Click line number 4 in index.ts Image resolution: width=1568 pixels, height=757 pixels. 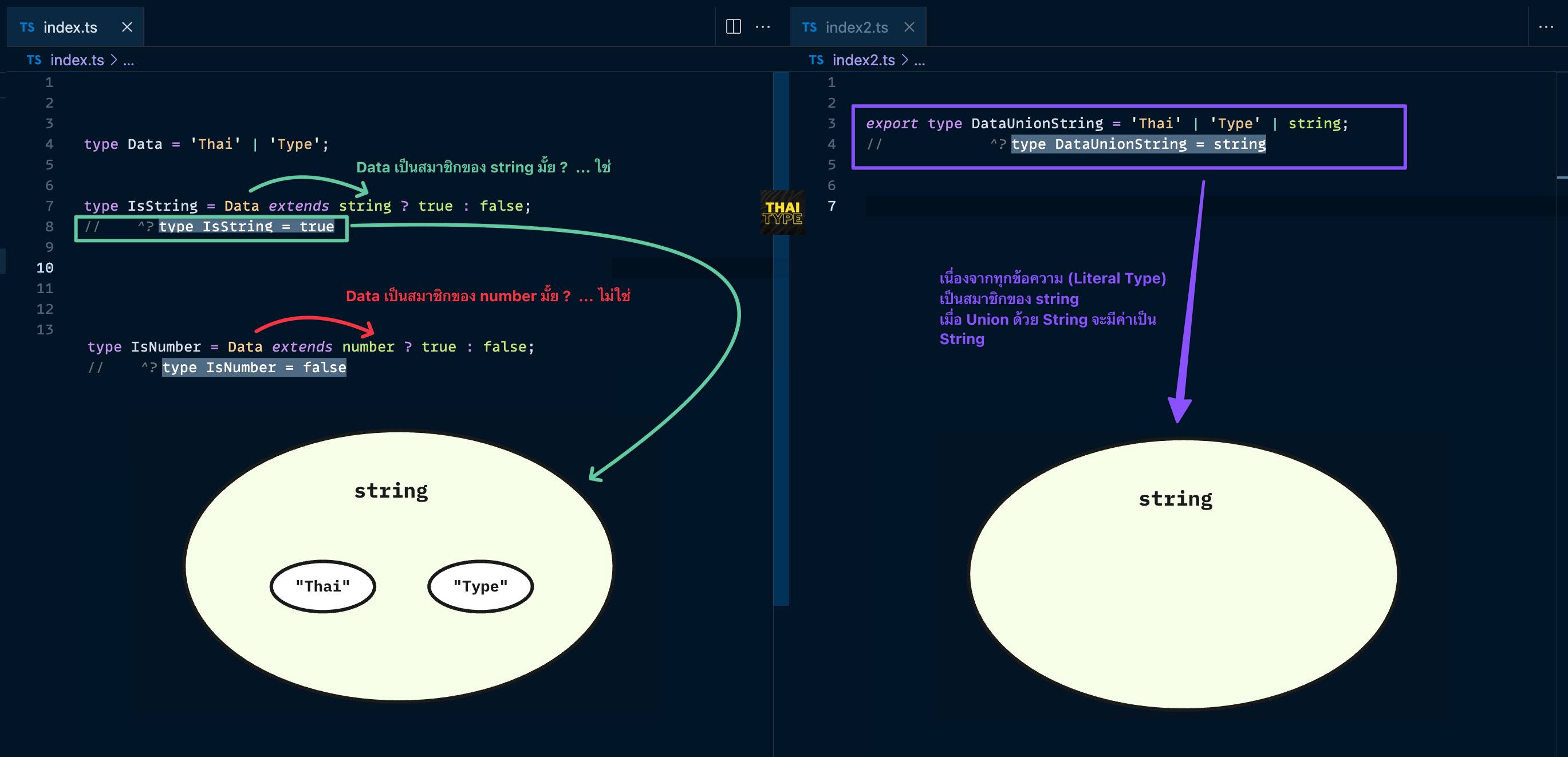(x=49, y=144)
